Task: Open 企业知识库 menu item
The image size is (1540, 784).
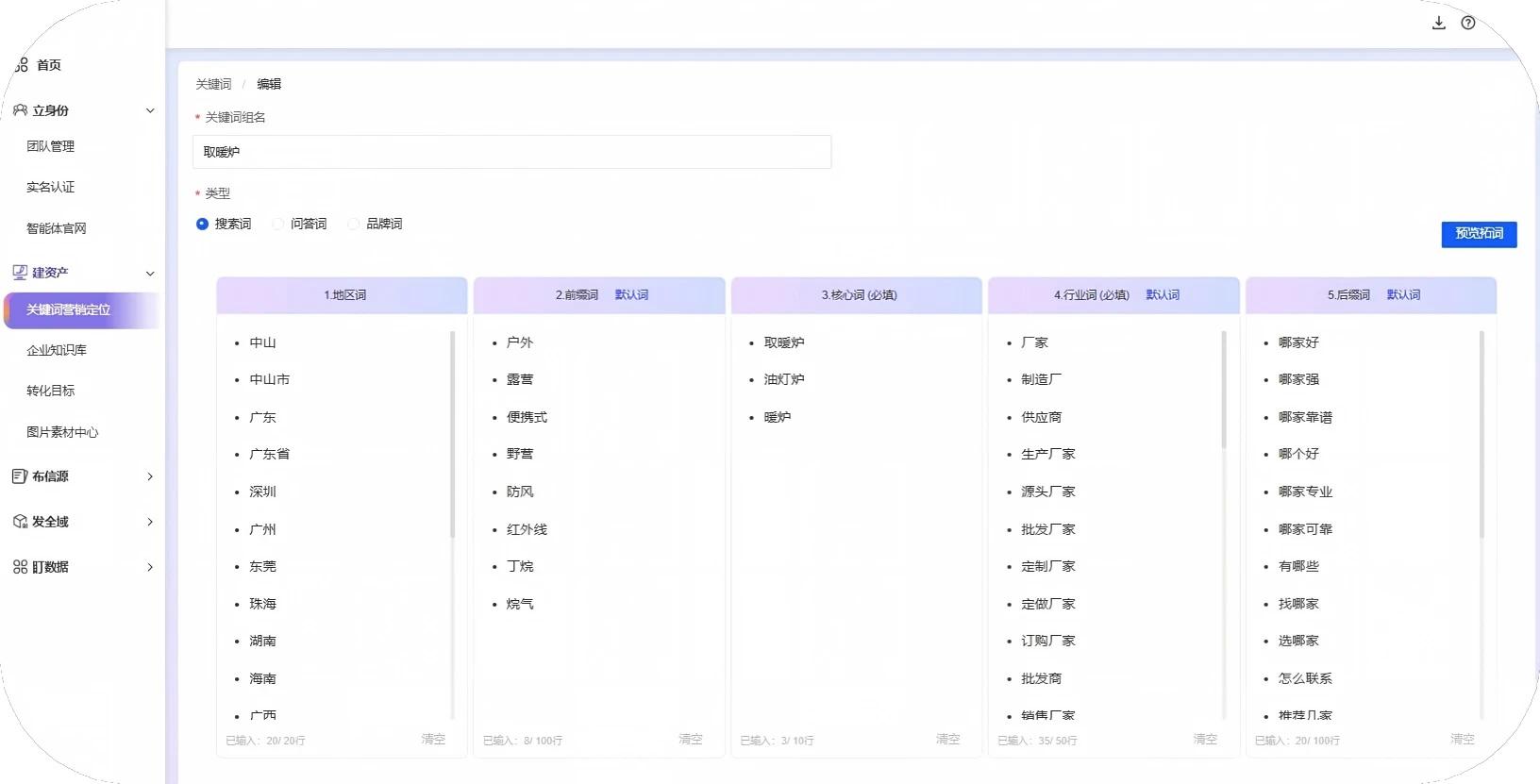Action: coord(57,350)
